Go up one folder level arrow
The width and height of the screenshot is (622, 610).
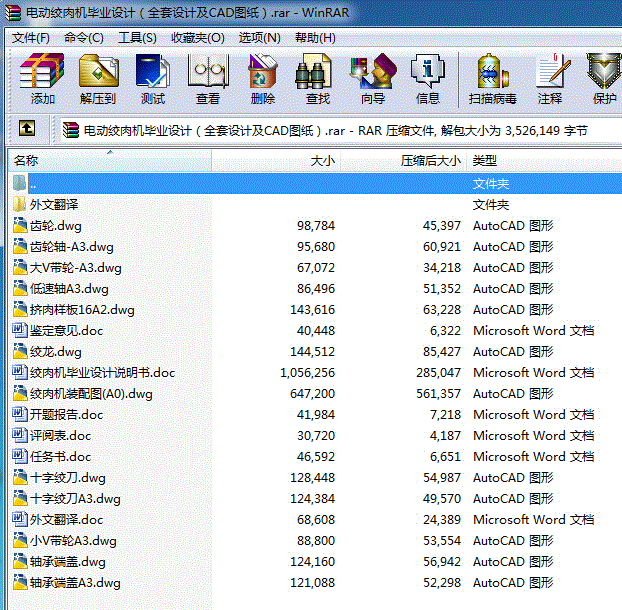point(27,129)
